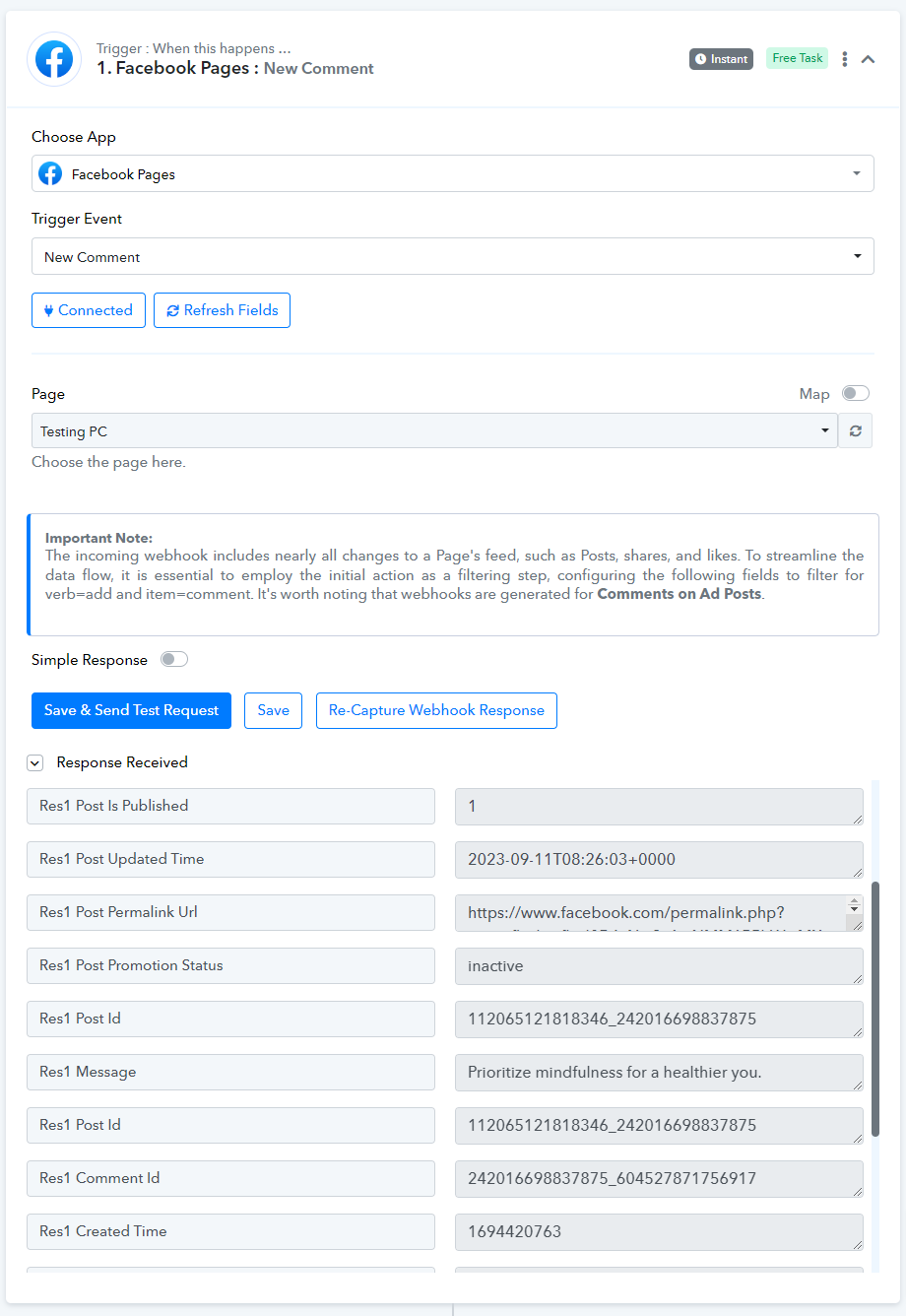Click the Facebook Pages logo in header

(54, 59)
